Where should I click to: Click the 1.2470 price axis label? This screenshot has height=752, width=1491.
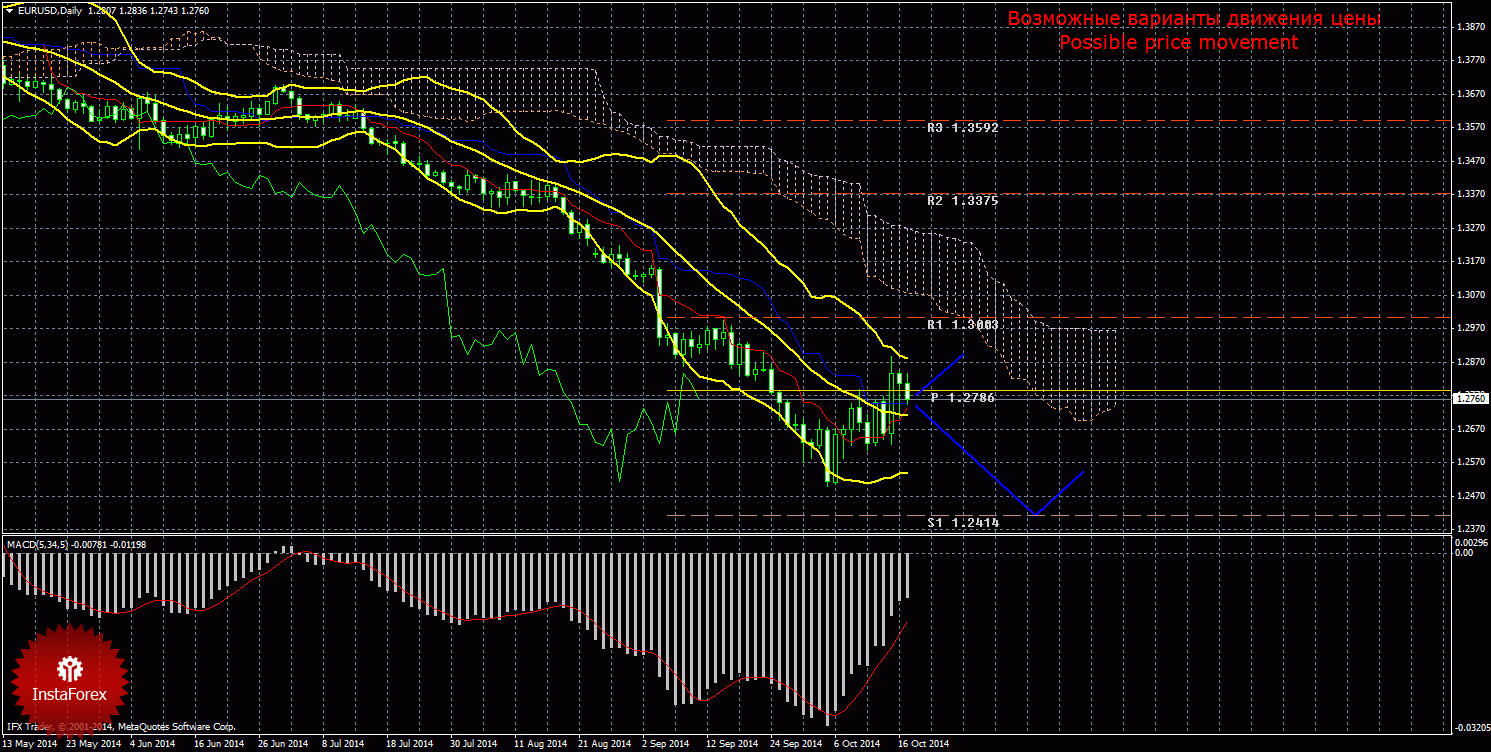coord(1470,496)
